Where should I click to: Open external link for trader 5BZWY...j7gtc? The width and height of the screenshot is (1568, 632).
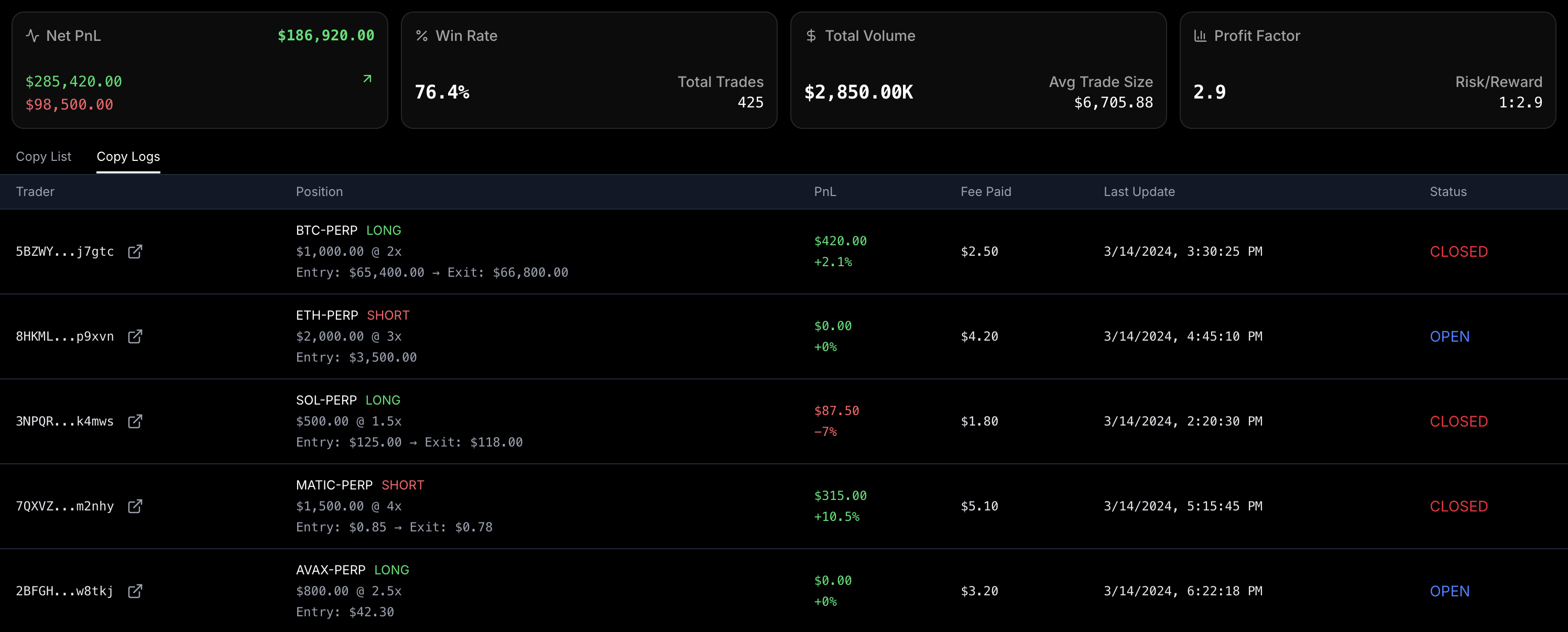136,252
